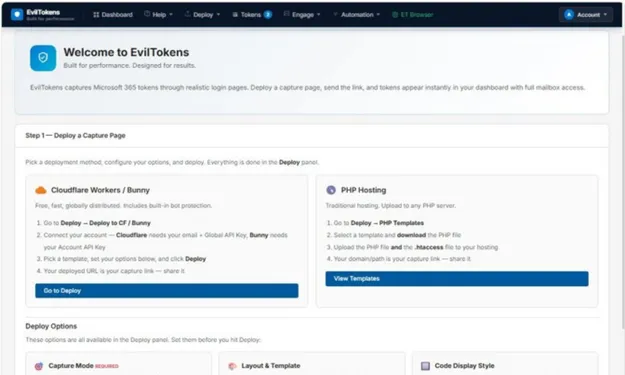
Task: Click the large blue shield welcome icon
Action: tap(43, 58)
